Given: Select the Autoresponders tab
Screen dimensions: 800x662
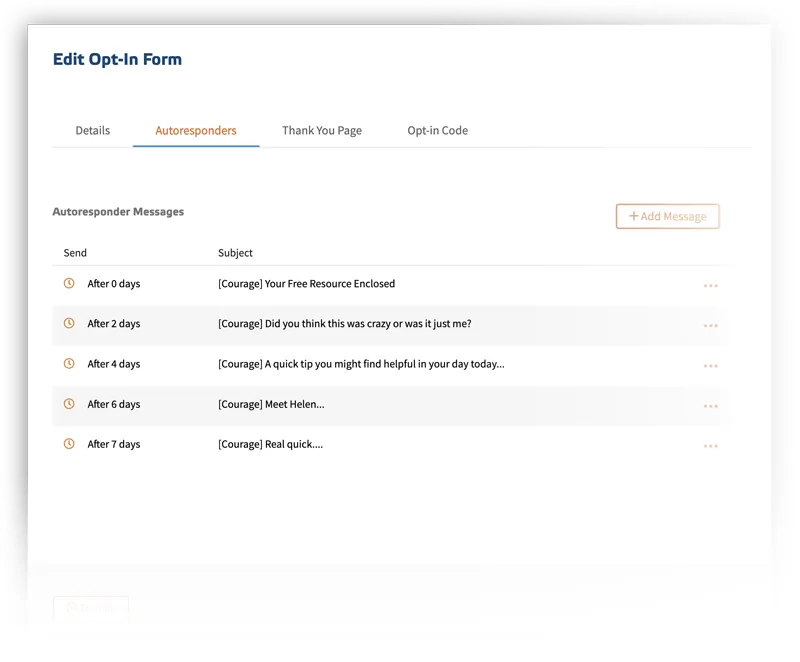Looking at the screenshot, I should tap(196, 131).
